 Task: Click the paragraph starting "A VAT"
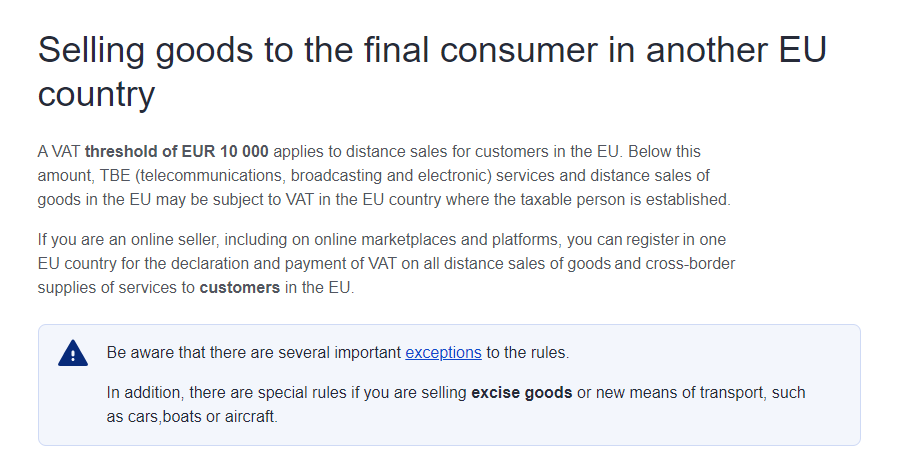[x=385, y=176]
